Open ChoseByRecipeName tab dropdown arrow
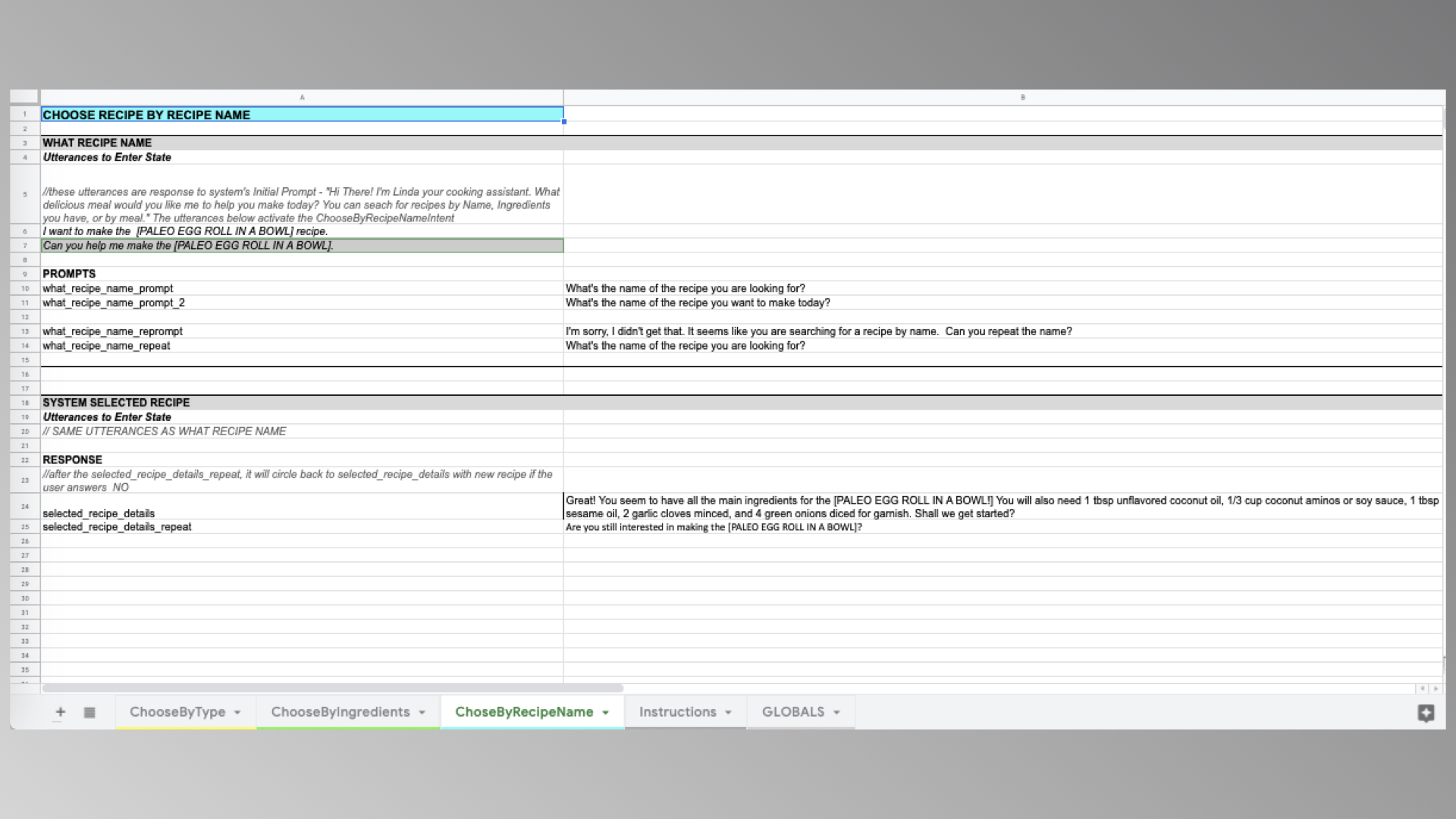 click(605, 713)
